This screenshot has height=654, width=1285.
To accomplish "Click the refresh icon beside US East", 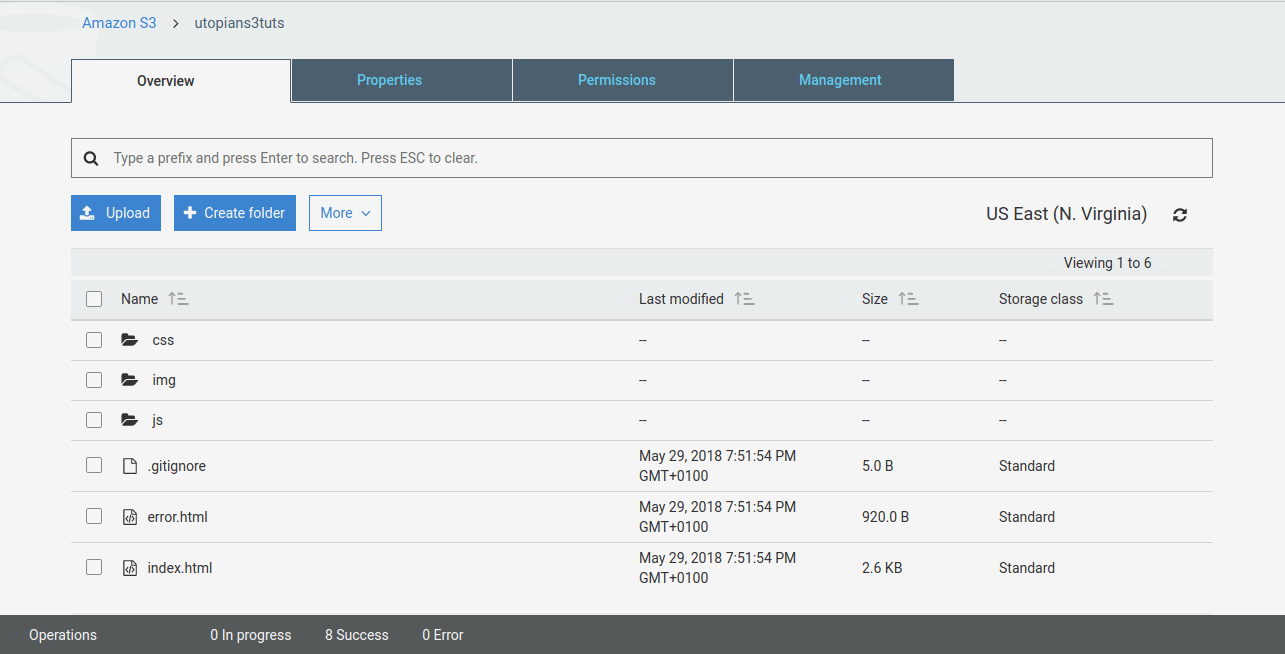I will (x=1180, y=215).
